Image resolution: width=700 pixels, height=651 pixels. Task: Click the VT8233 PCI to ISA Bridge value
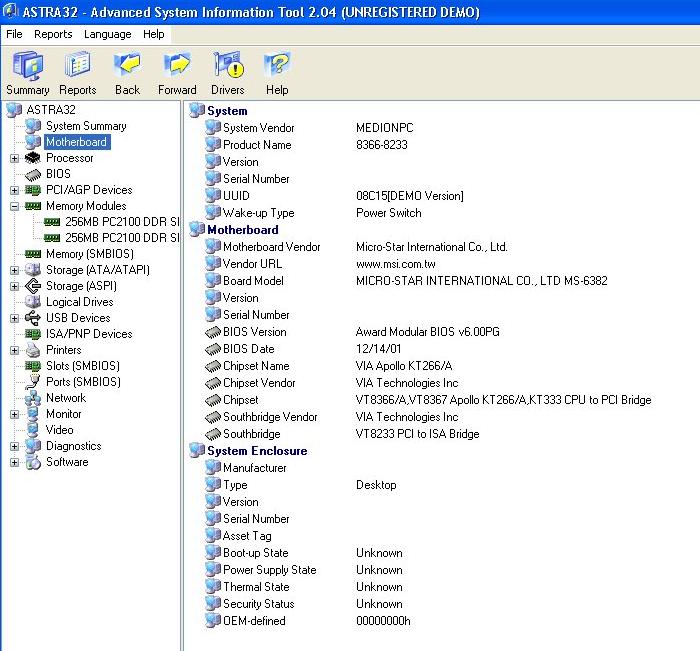[417, 434]
